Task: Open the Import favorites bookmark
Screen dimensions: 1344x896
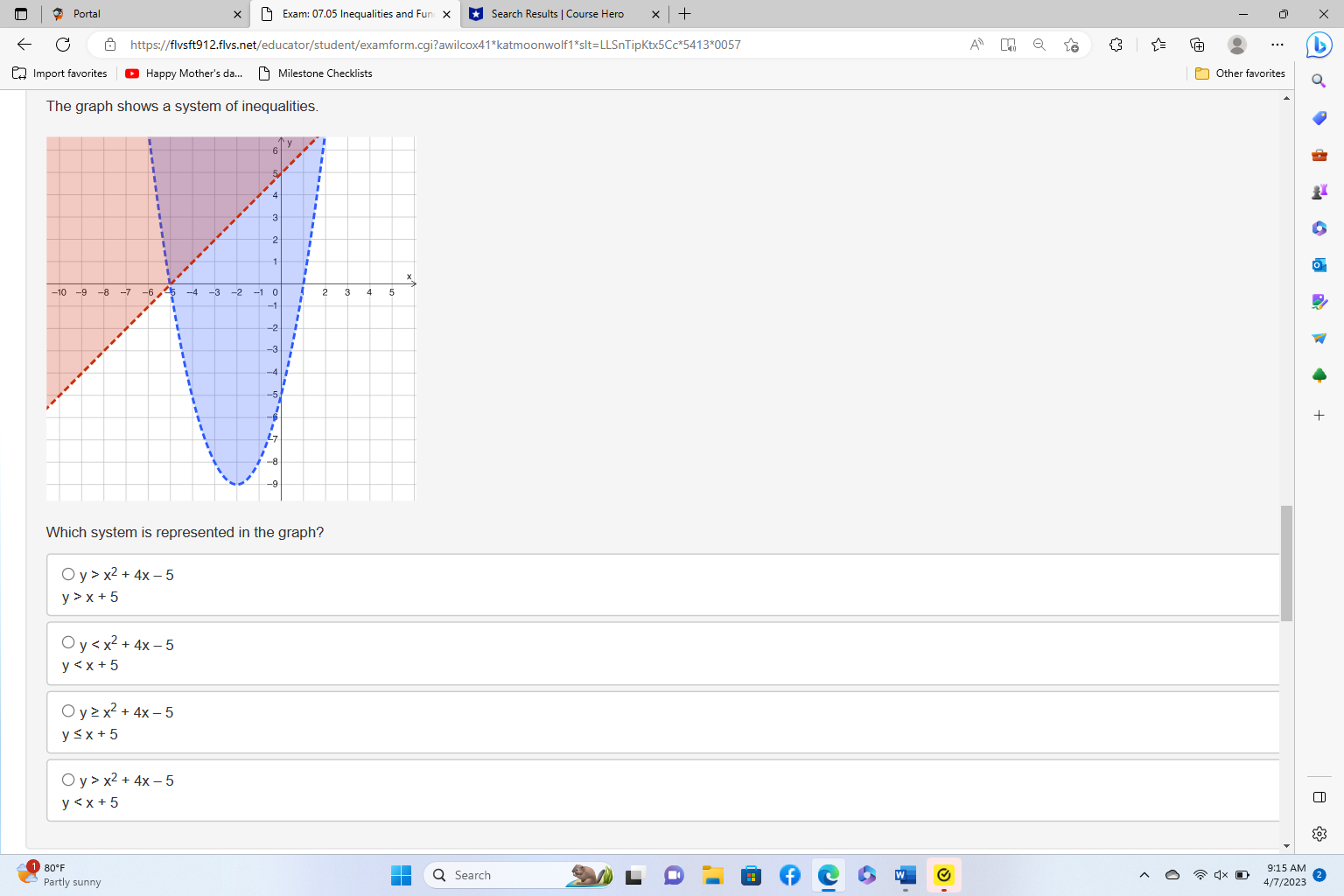Action: 60,73
